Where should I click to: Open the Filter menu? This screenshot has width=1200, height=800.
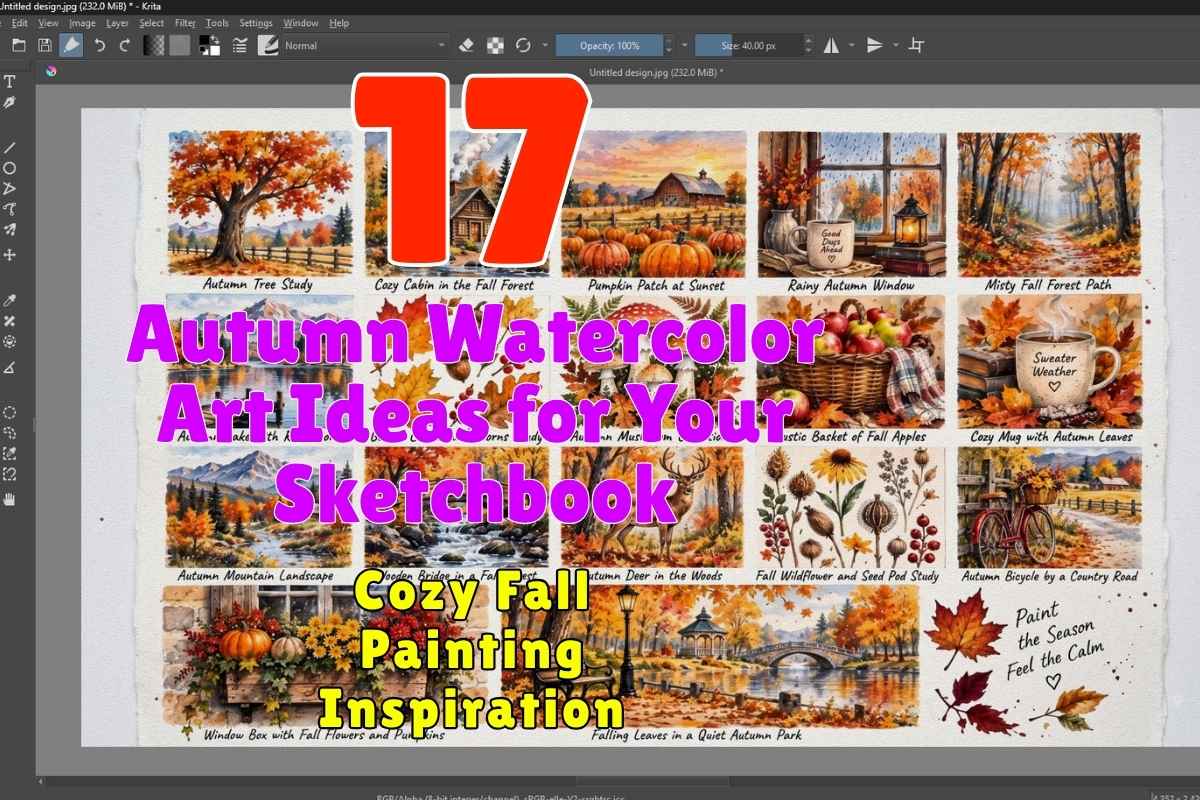pyautogui.click(x=185, y=22)
